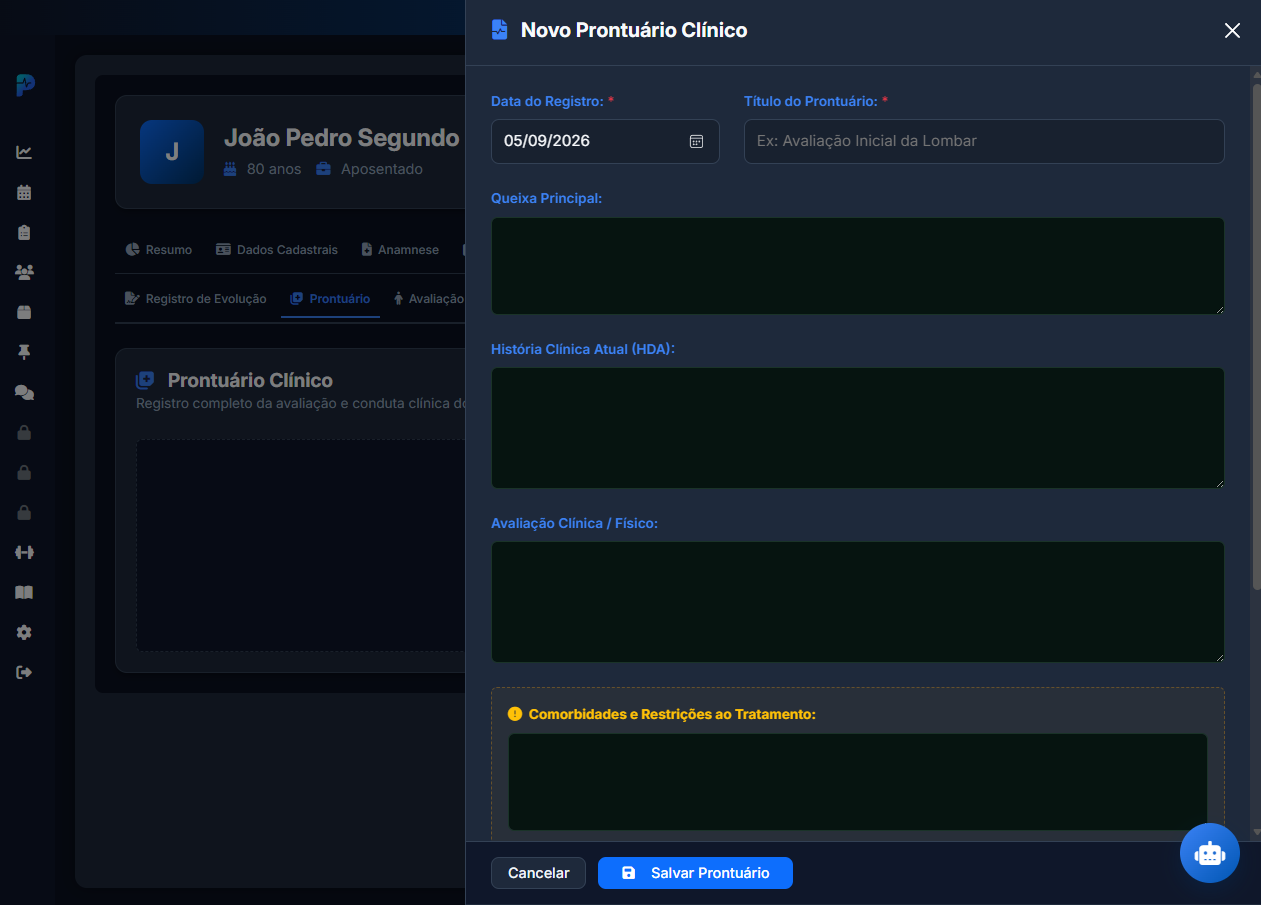1261x905 pixels.
Task: Click the "Aposentado" occupation text
Action: (382, 169)
